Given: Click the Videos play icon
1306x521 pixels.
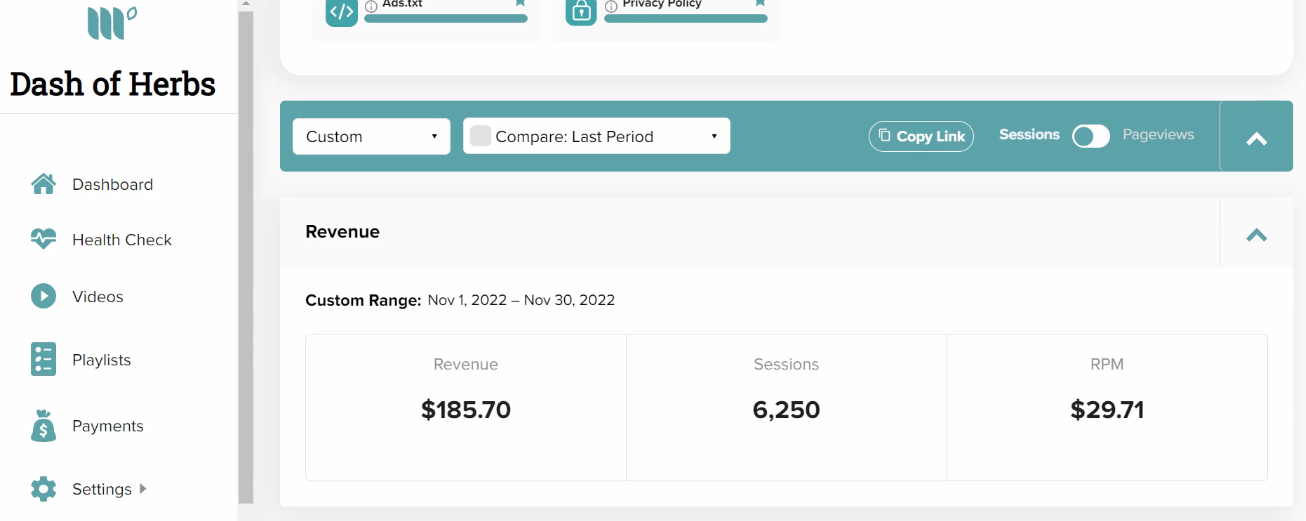Looking at the screenshot, I should click(43, 296).
